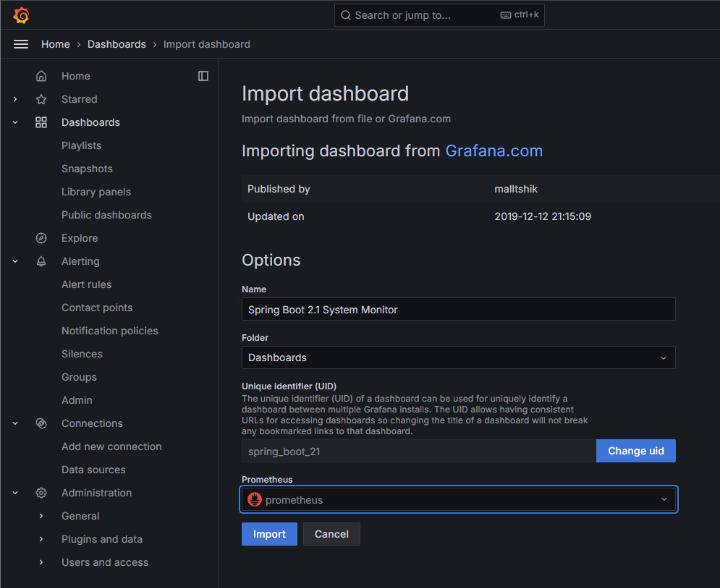
Task: Open General under Administration
Action: click(x=80, y=516)
